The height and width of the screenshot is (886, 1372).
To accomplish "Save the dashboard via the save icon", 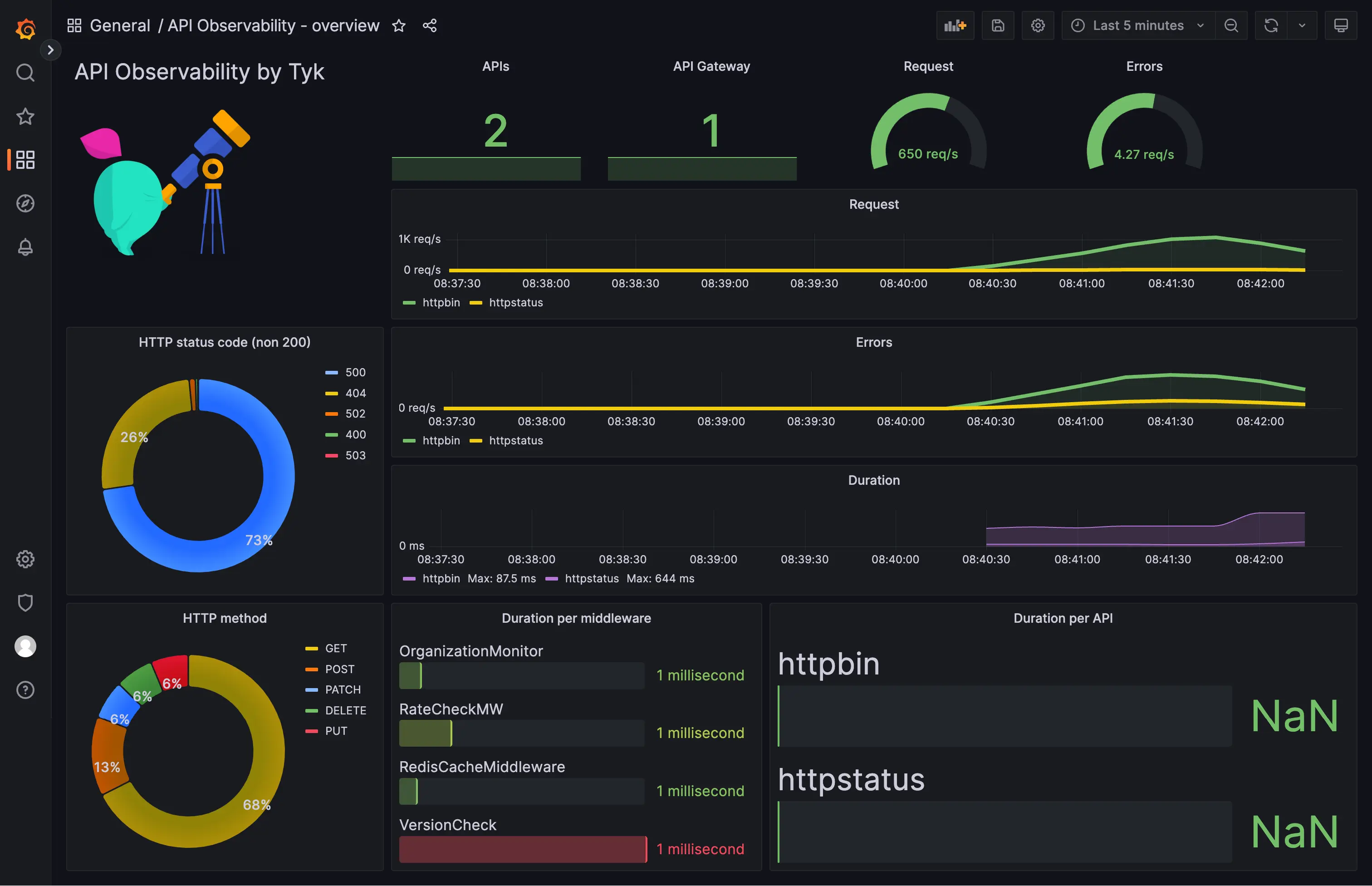I will coord(998,25).
